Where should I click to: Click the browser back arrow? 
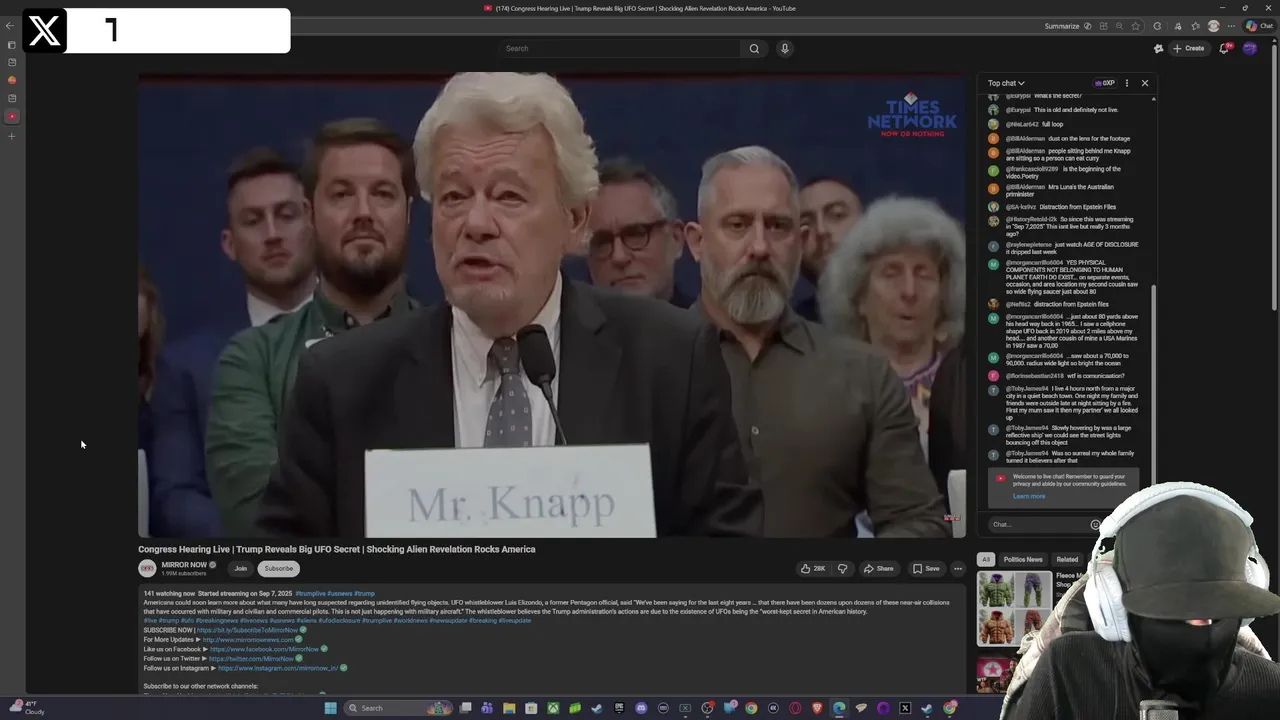point(10,26)
